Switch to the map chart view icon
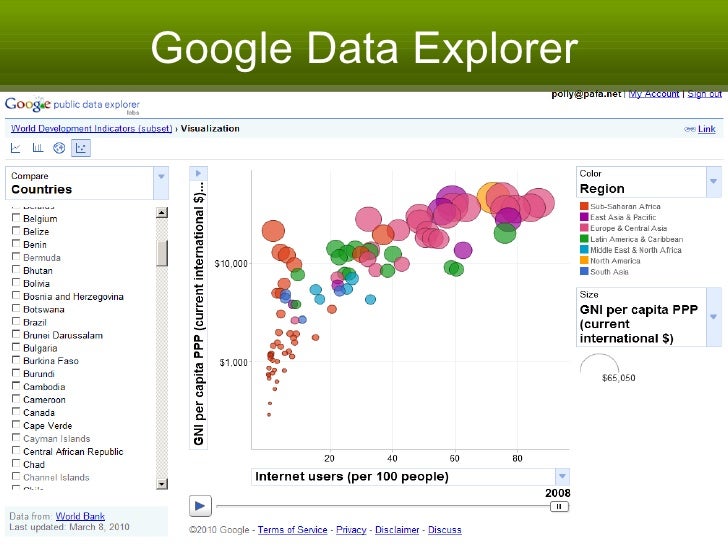This screenshot has width=728, height=546. (59, 148)
